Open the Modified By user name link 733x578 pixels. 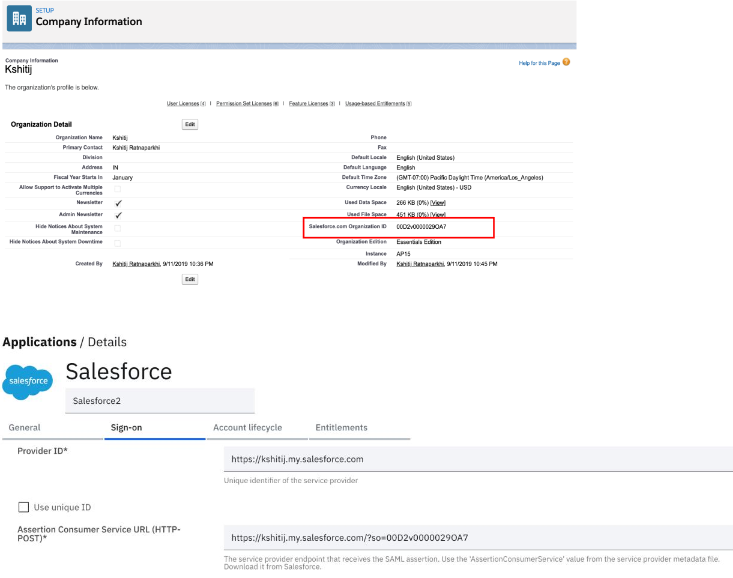[420, 264]
